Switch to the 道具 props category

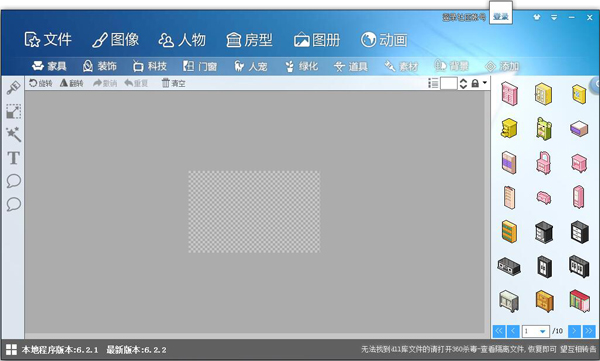pos(351,66)
